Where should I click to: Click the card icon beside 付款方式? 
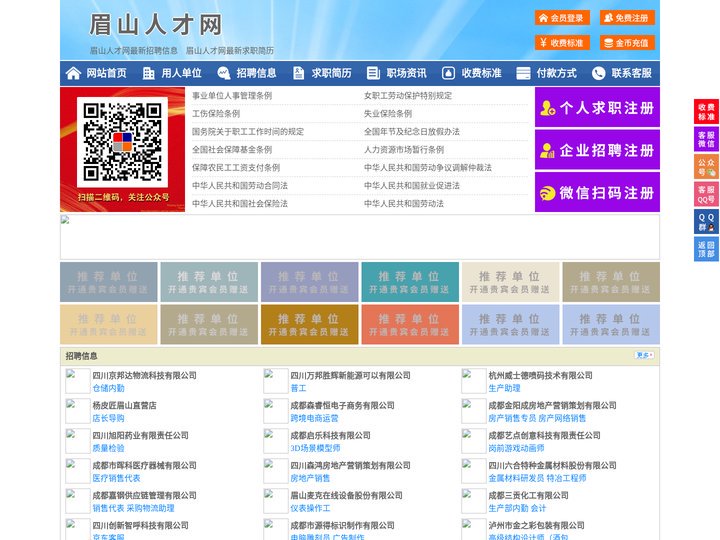523,73
